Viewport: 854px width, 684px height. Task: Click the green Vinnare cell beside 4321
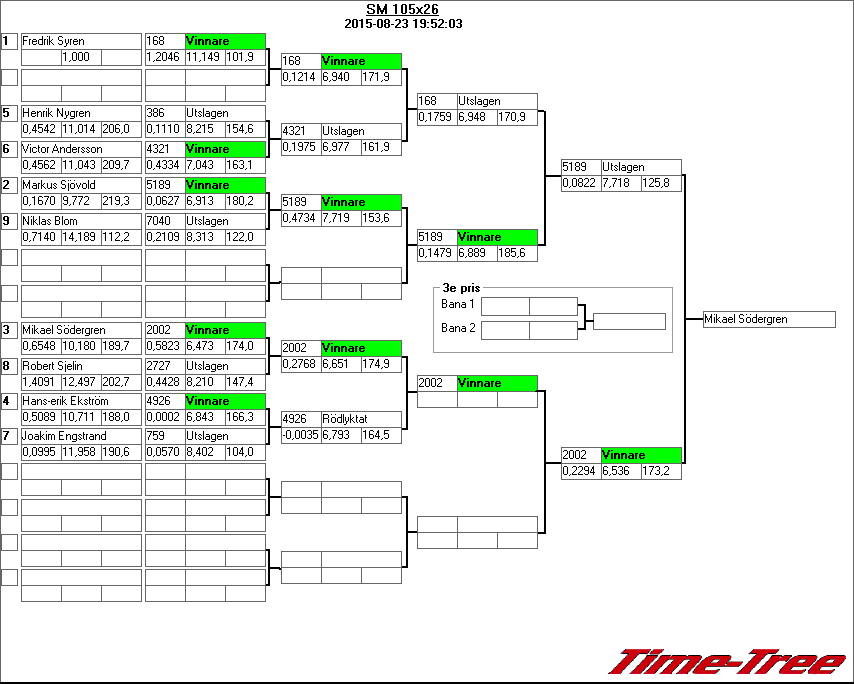(225, 149)
